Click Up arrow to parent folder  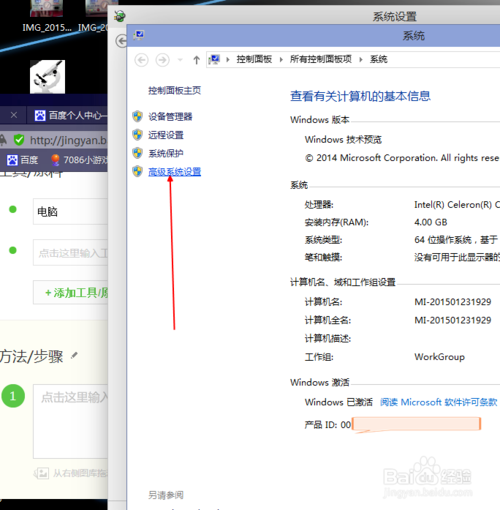point(196,60)
